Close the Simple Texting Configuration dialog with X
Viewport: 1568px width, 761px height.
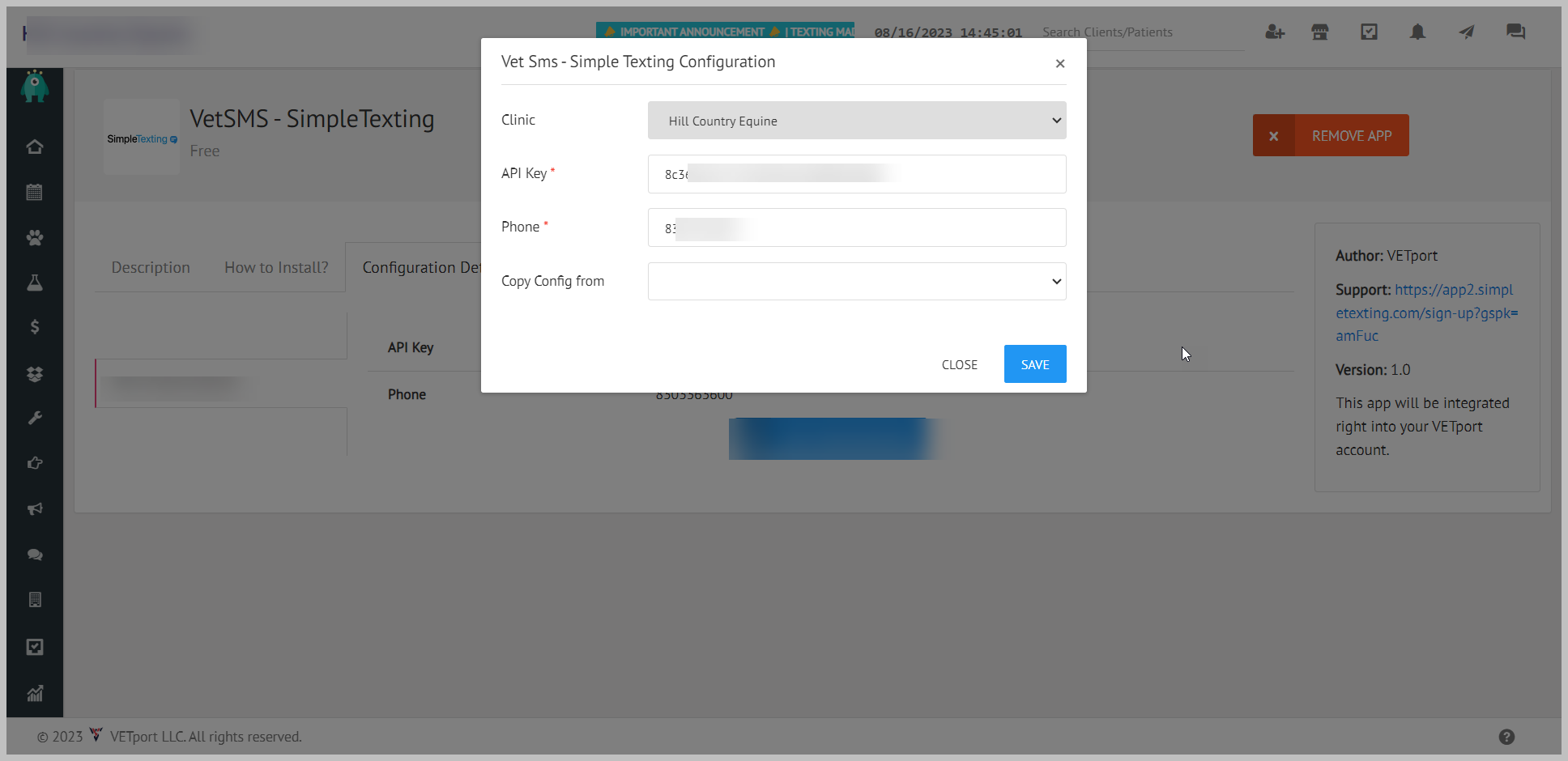pos(1059,63)
